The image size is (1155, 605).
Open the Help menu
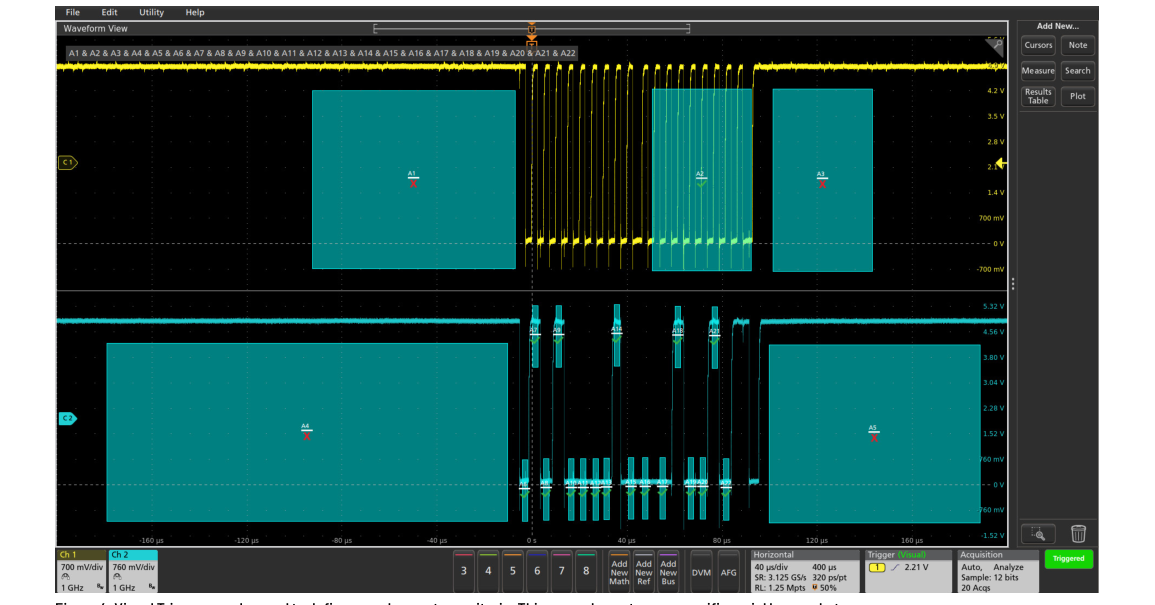[x=195, y=13]
